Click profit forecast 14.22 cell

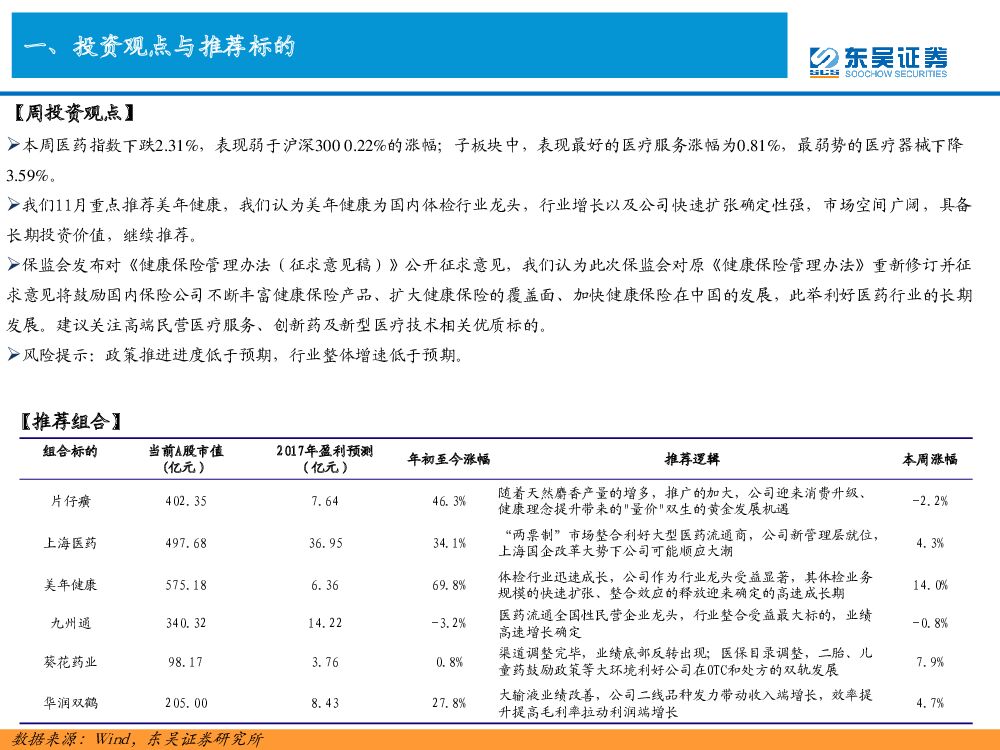click(x=325, y=623)
